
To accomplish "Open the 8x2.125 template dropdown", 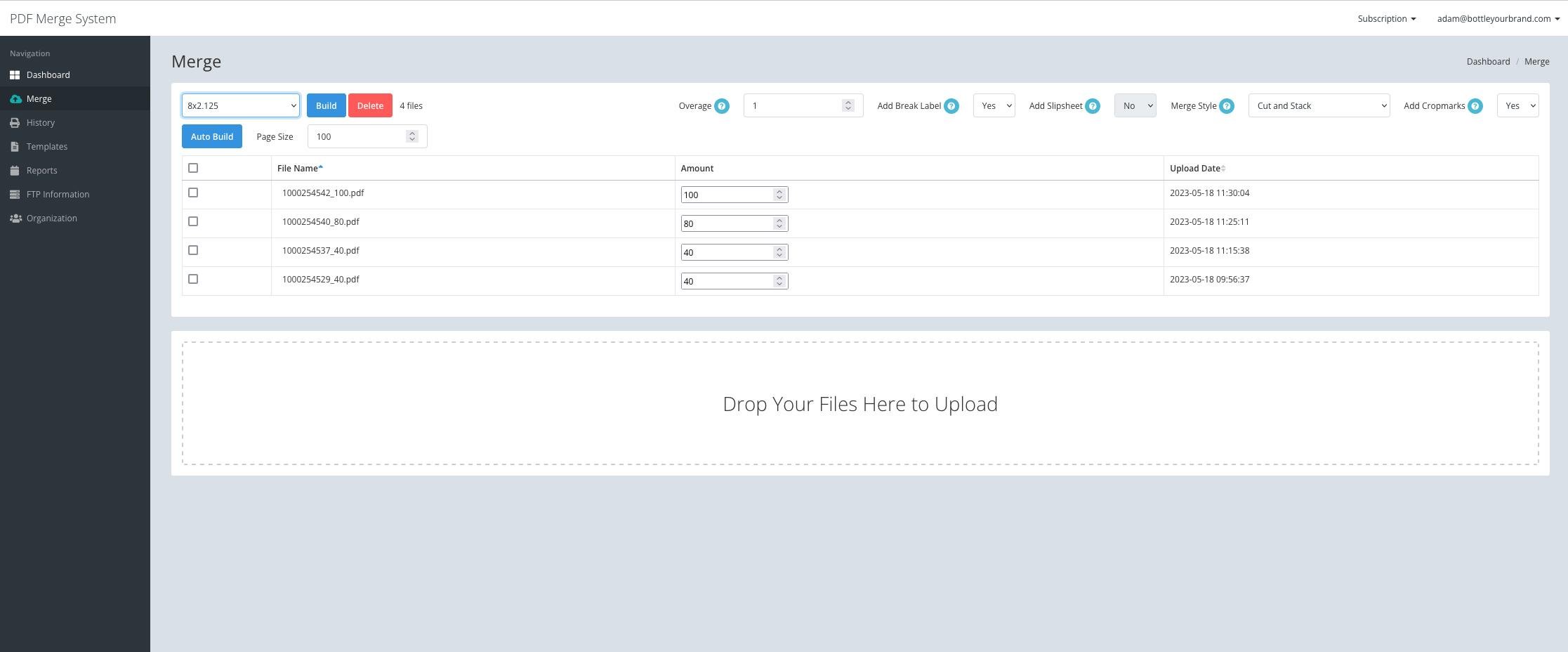I will point(241,105).
